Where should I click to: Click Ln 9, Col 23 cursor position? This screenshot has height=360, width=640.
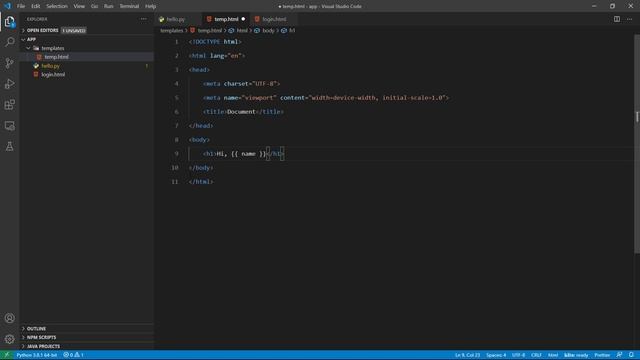pyautogui.click(x=467, y=355)
